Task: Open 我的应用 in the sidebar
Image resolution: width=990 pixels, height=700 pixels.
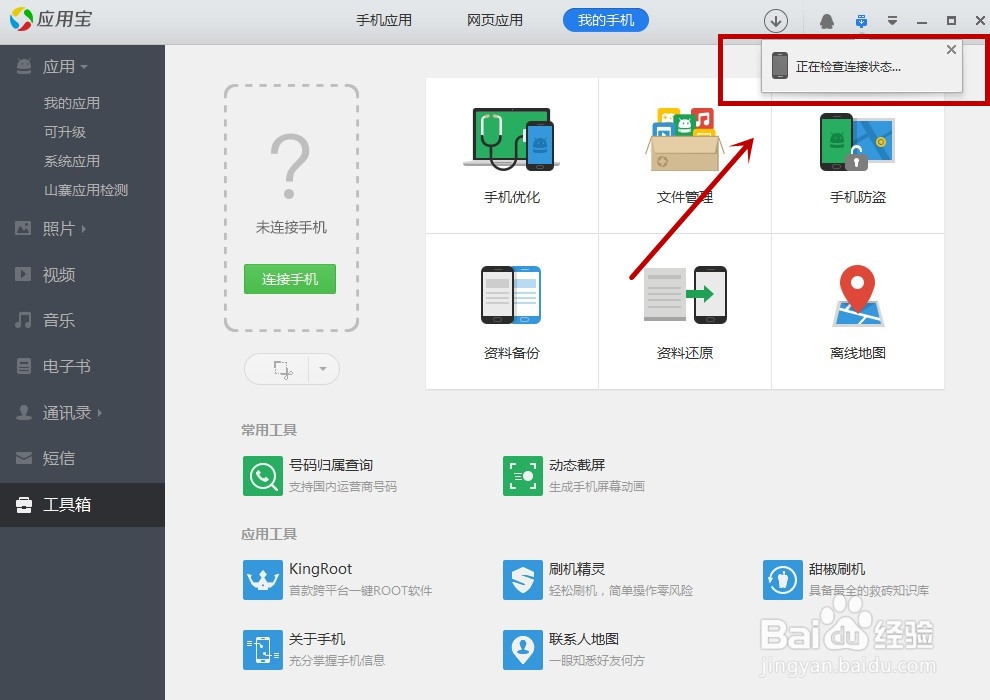Action: click(x=72, y=103)
